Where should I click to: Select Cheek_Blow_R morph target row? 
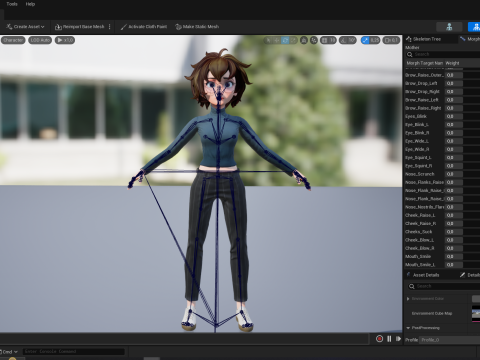point(442,248)
